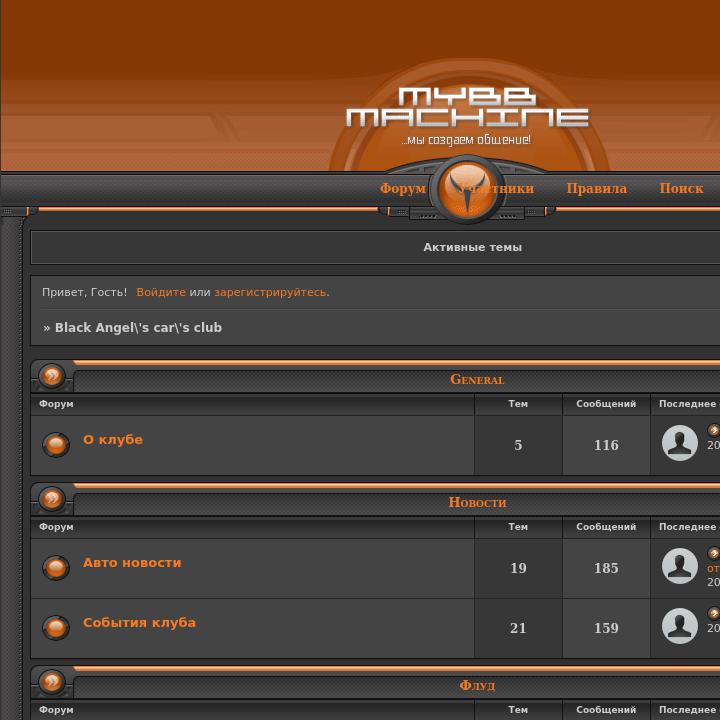This screenshot has width=720, height=720.
Task: Click Форум column header in Флуд table
Action: pos(56,710)
